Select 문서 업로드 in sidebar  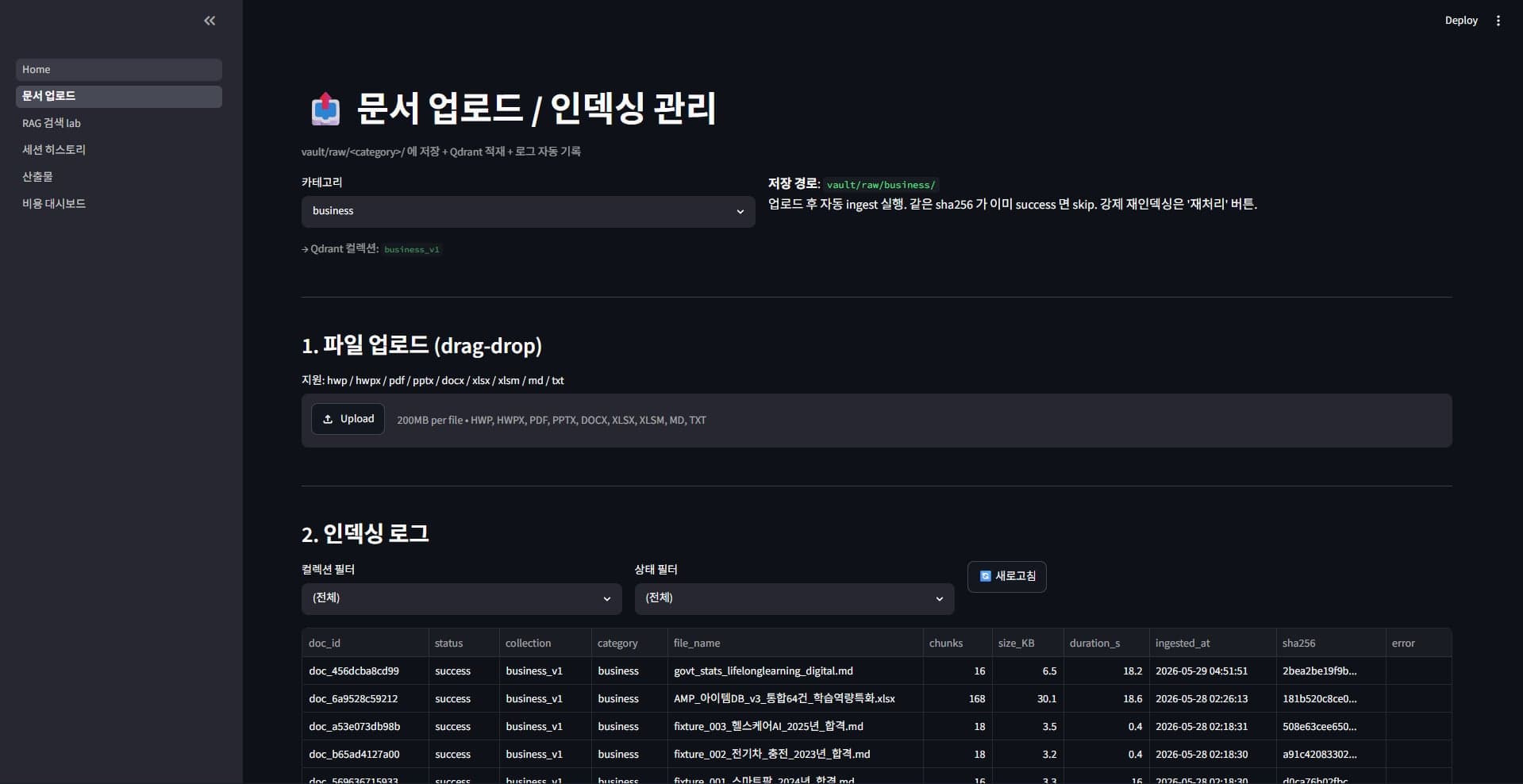119,96
